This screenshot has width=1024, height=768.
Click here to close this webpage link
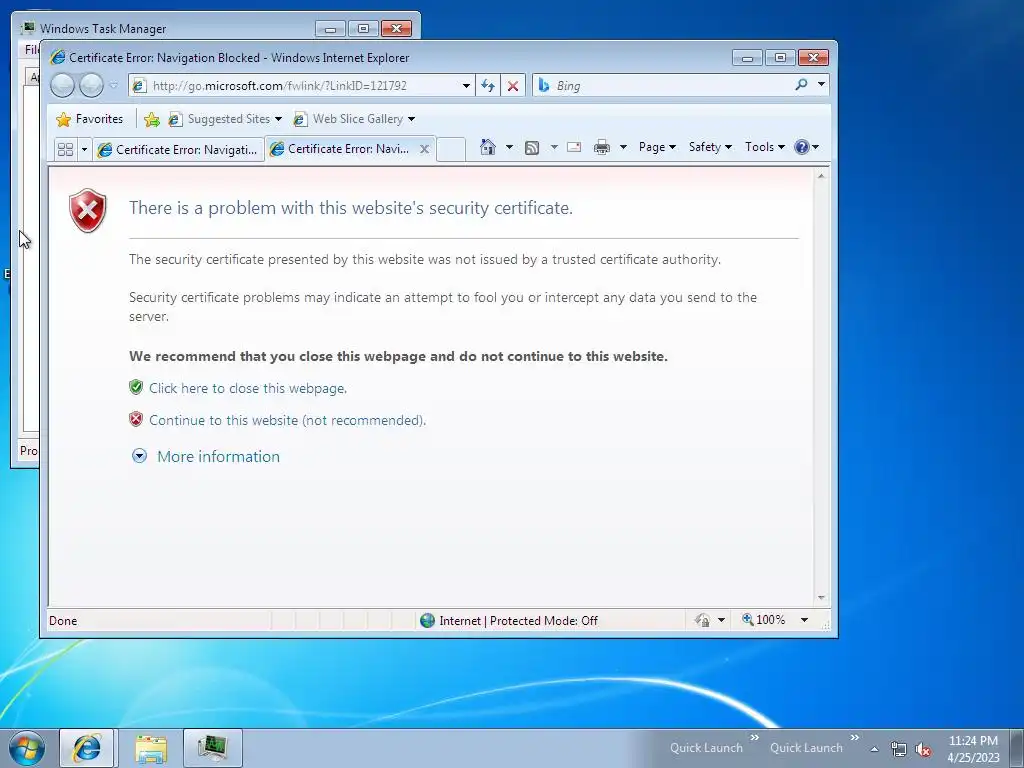point(248,388)
